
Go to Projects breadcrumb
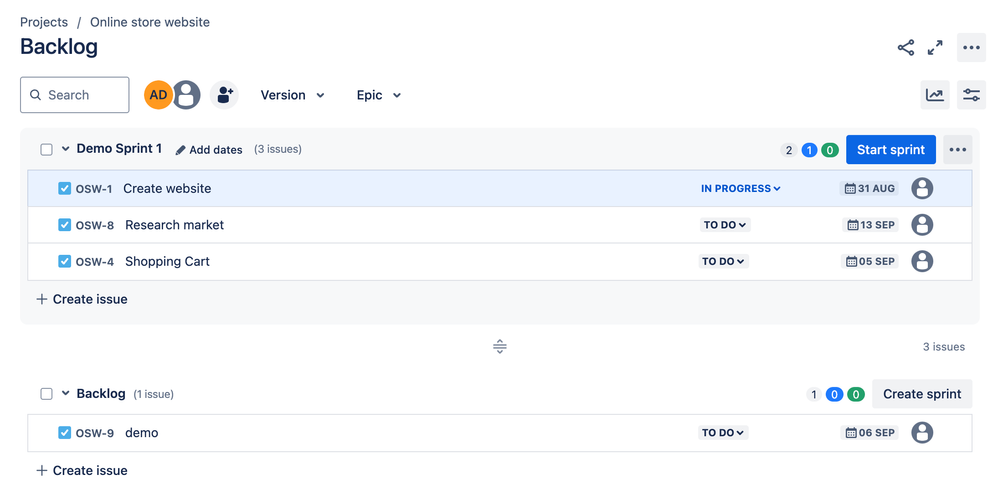[x=44, y=22]
